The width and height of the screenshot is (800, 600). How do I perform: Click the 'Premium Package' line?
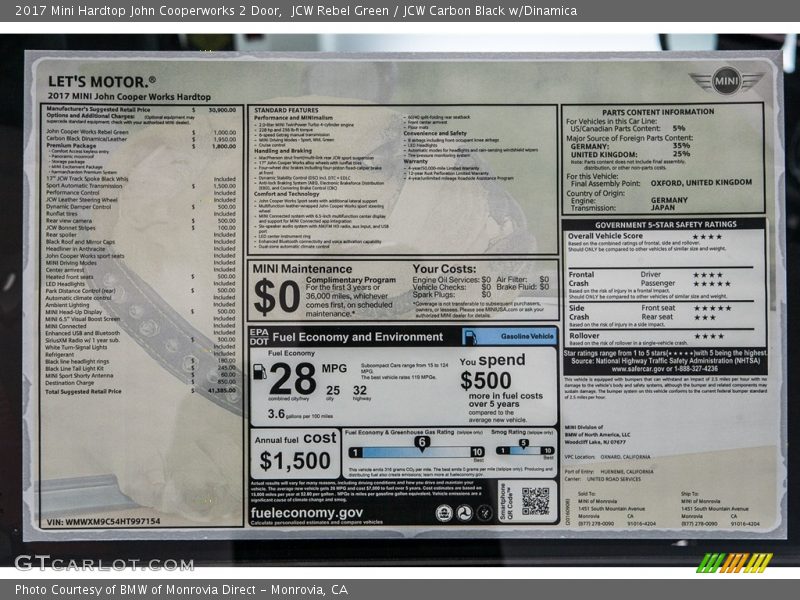tap(141, 146)
